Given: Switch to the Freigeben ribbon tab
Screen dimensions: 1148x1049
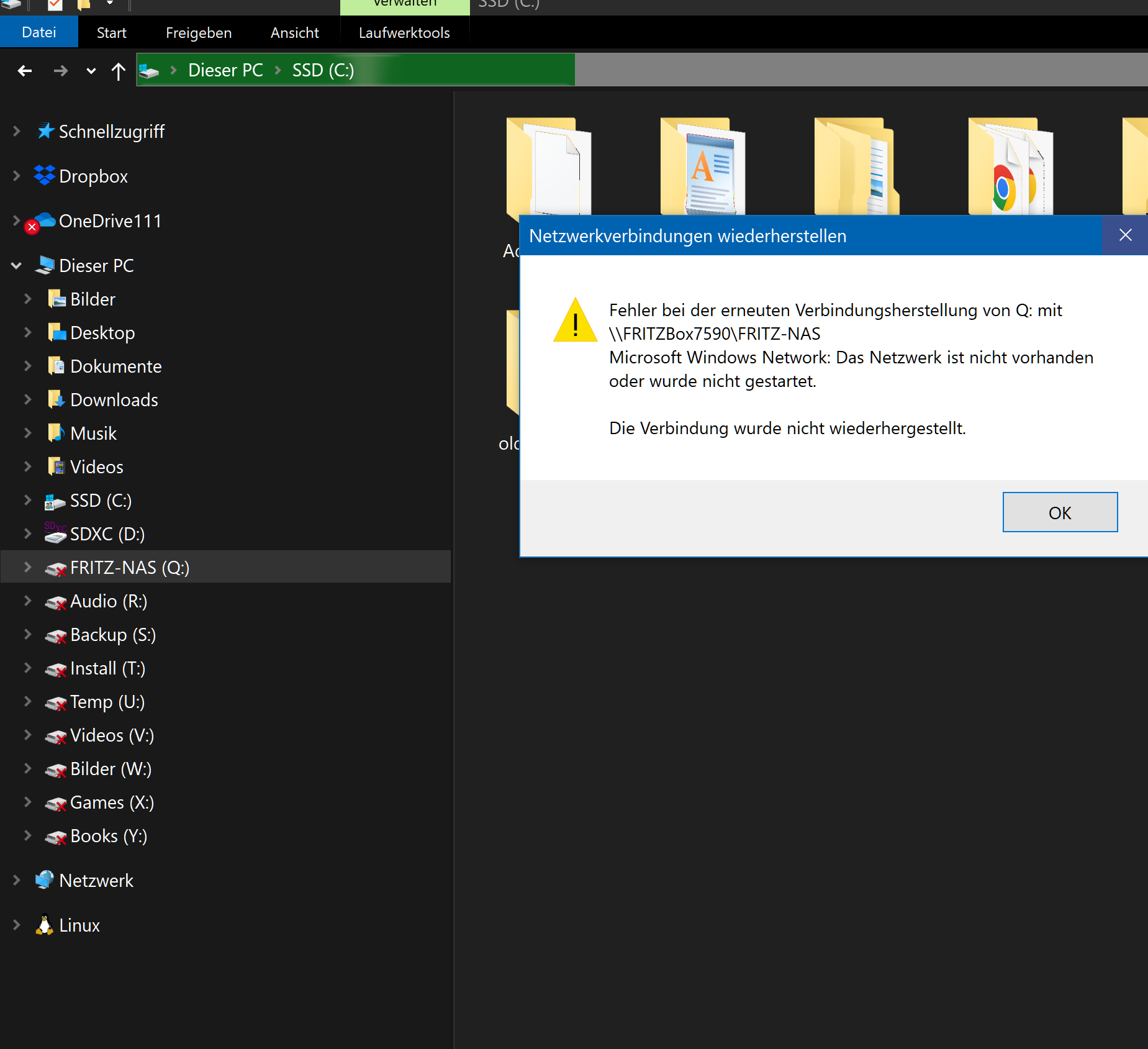Looking at the screenshot, I should [199, 32].
